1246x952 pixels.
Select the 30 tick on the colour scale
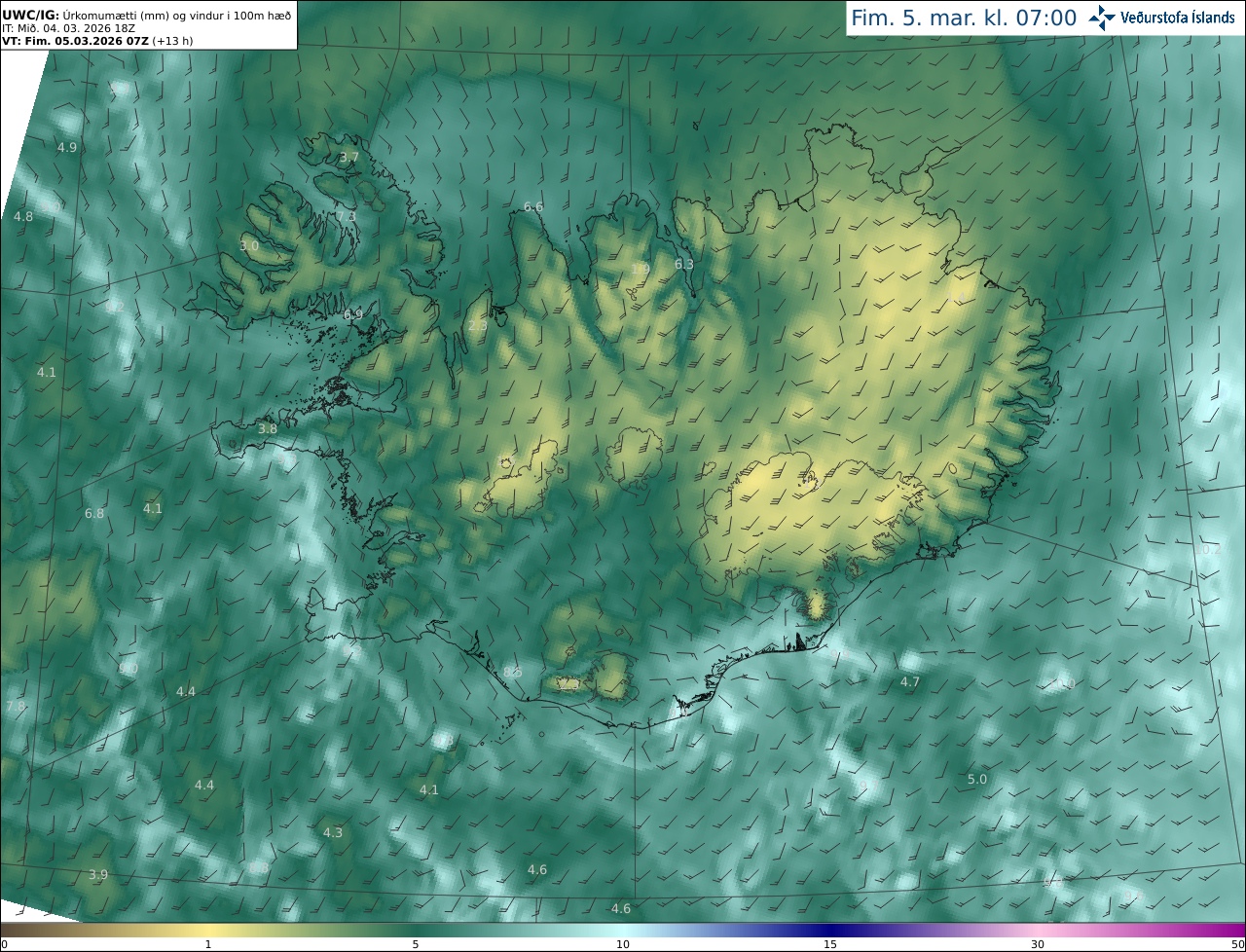pos(1038,944)
